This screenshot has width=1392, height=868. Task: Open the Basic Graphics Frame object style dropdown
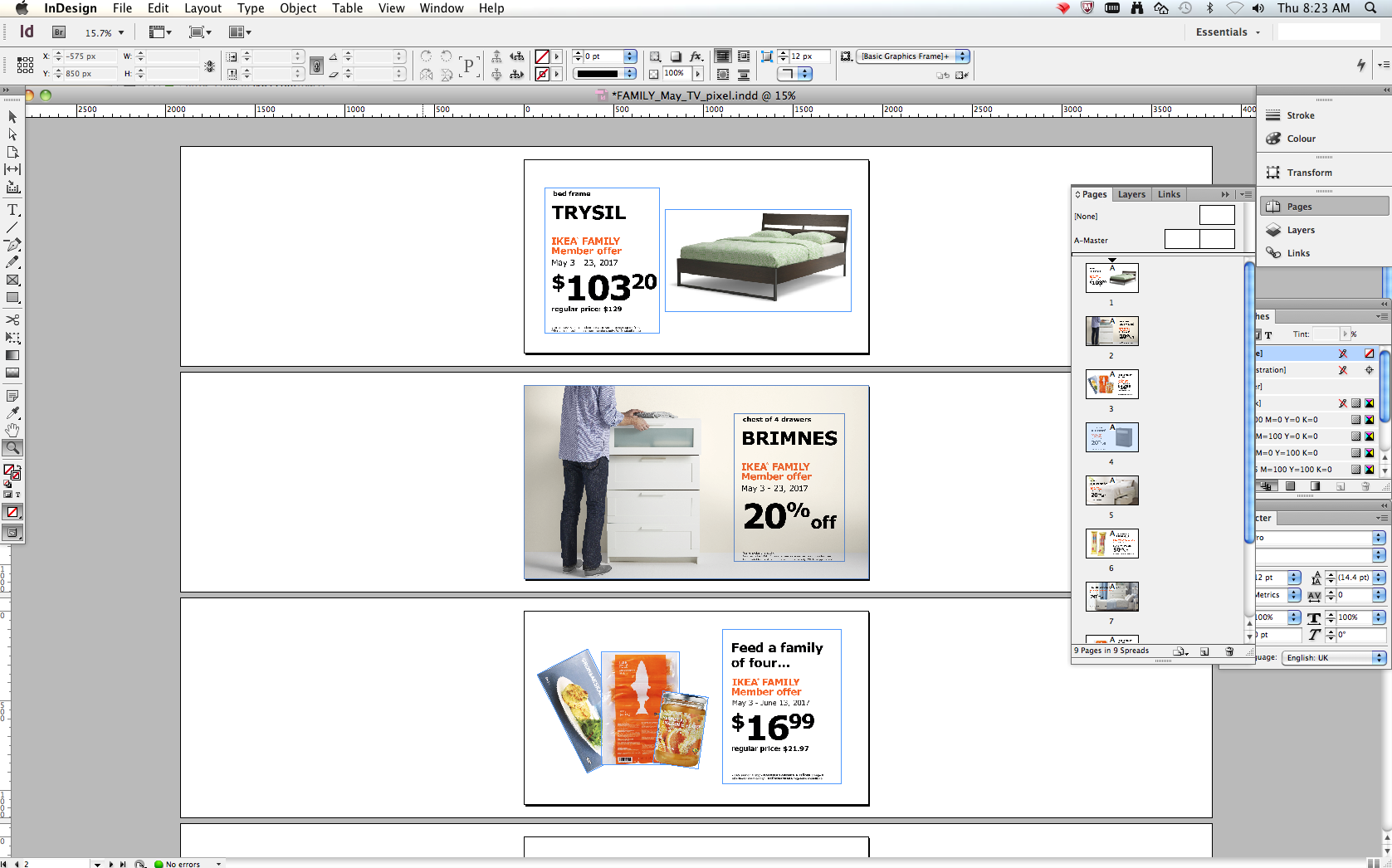tap(962, 56)
